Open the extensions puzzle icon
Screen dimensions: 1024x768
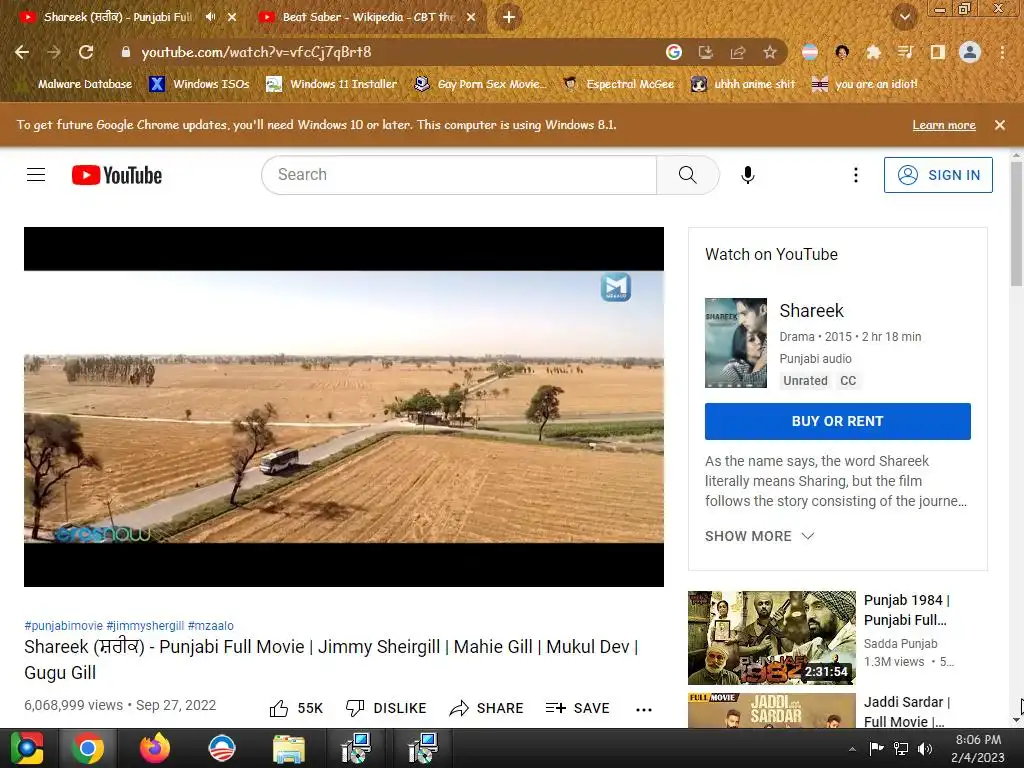[873, 52]
